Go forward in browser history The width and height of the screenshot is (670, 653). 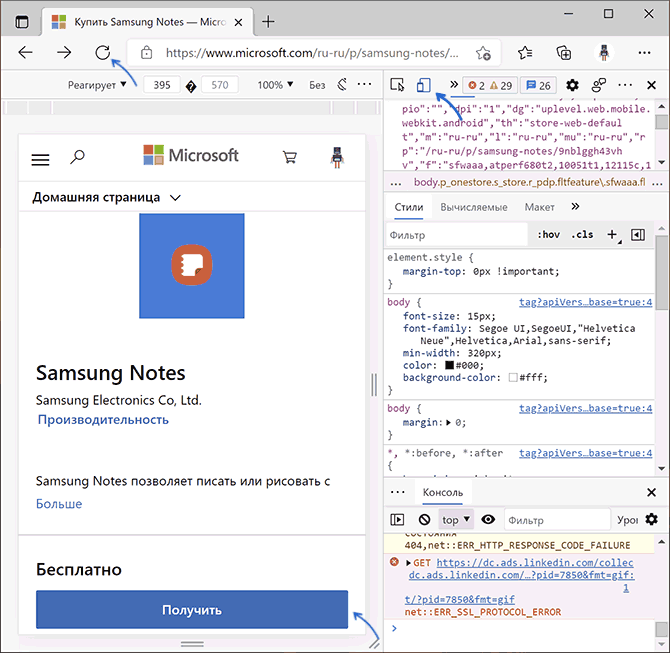64,53
